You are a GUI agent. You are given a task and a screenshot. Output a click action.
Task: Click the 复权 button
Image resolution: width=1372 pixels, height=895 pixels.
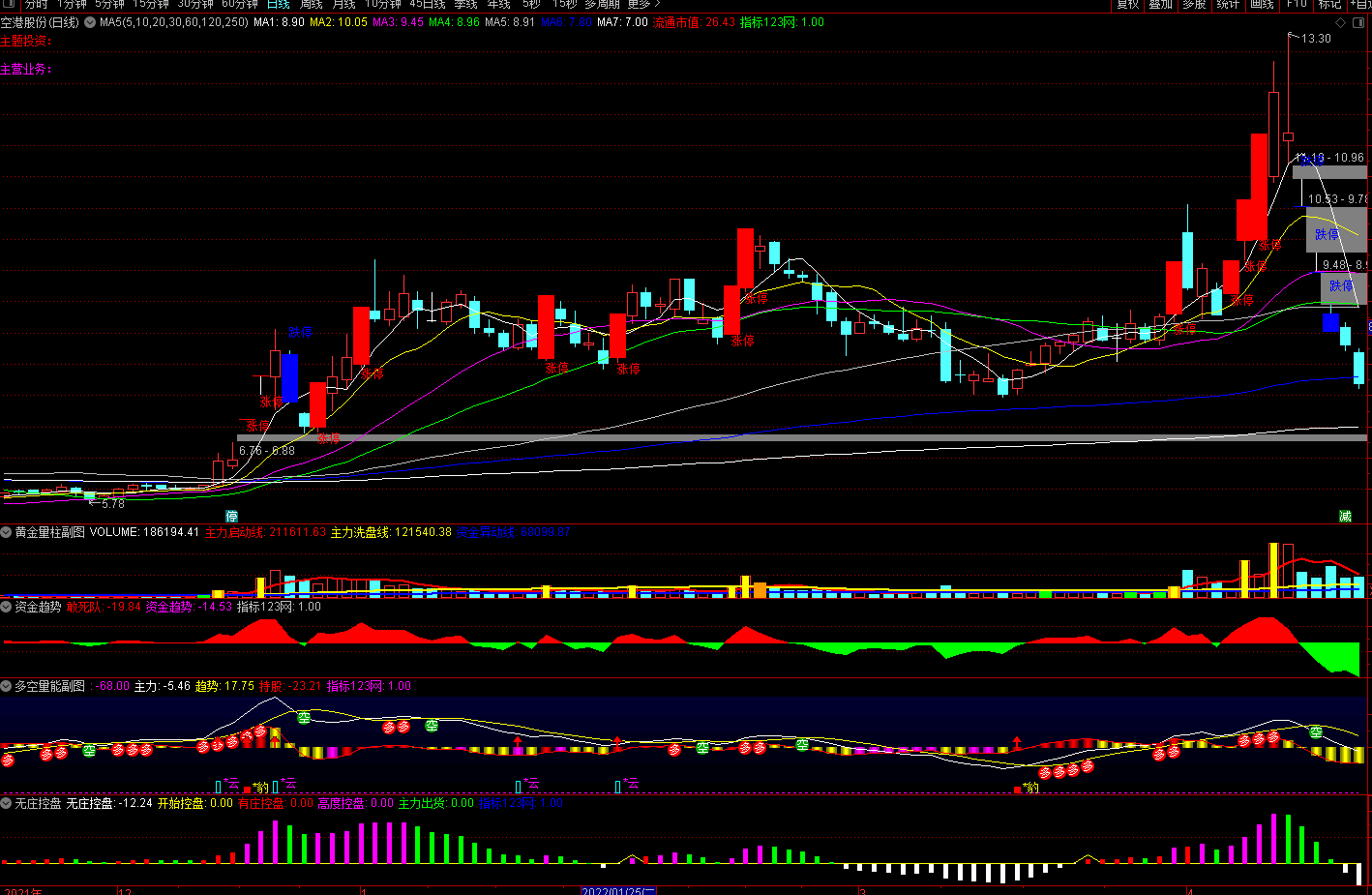(x=1128, y=5)
